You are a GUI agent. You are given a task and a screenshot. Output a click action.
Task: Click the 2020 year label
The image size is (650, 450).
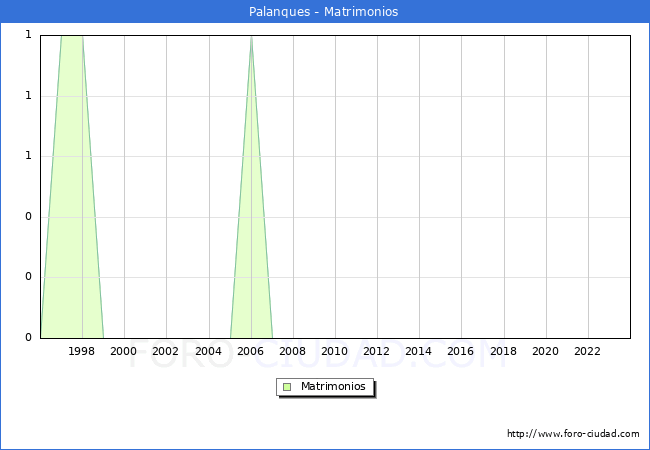click(x=545, y=351)
